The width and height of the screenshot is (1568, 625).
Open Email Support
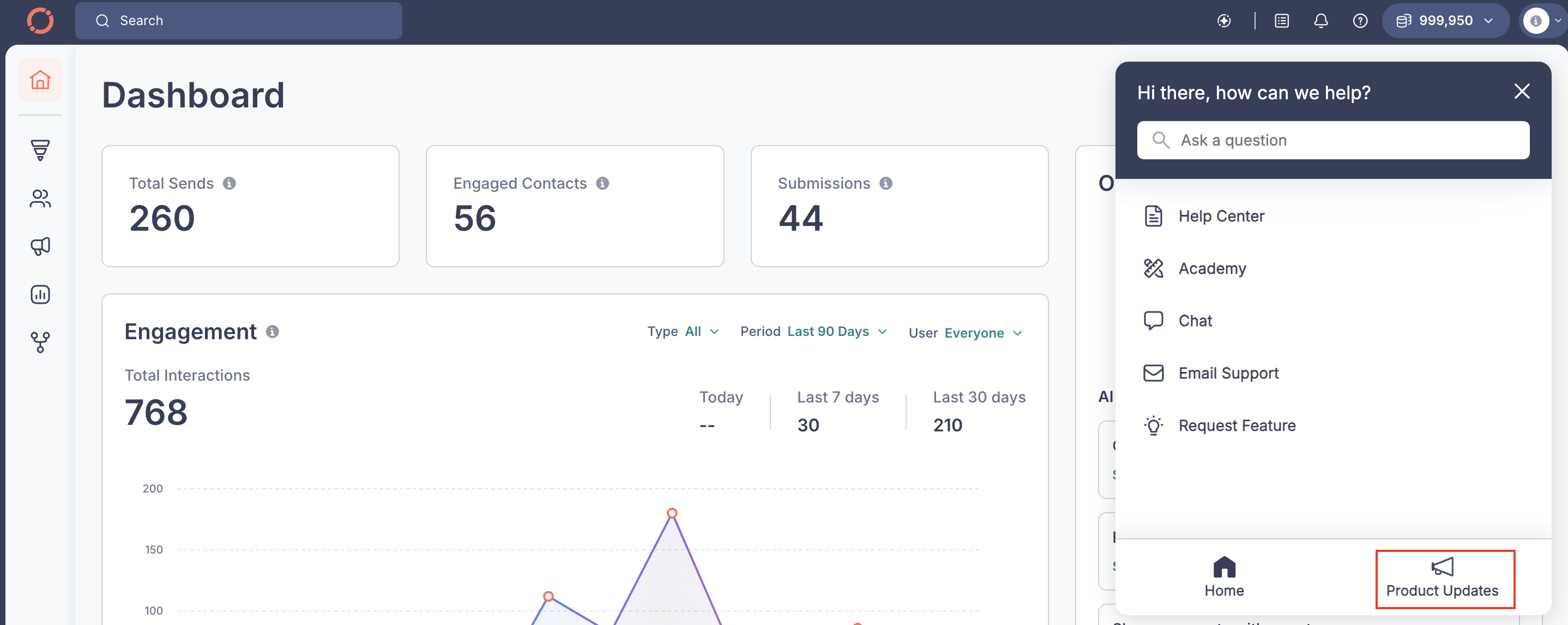[x=1228, y=374]
